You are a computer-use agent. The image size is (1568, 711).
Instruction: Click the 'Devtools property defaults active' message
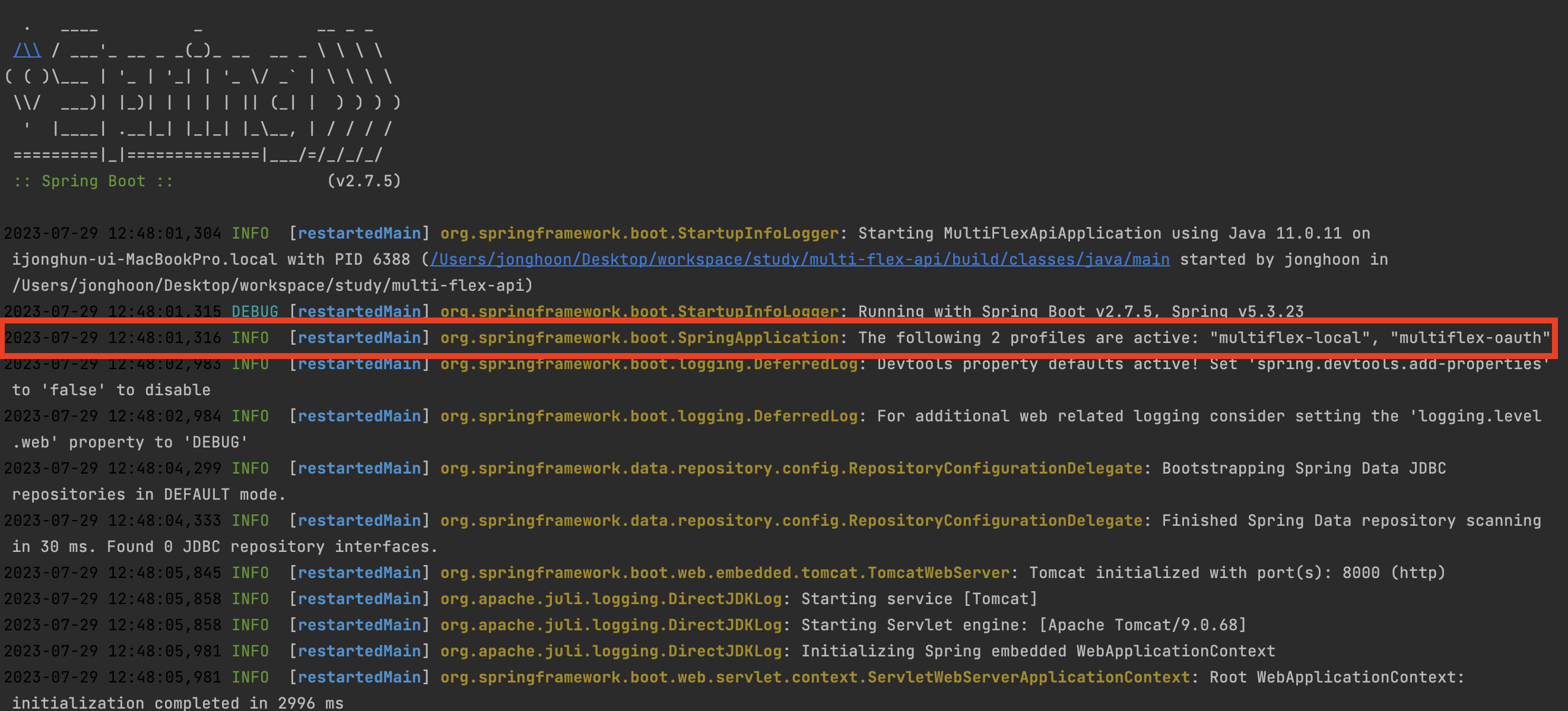click(1037, 364)
